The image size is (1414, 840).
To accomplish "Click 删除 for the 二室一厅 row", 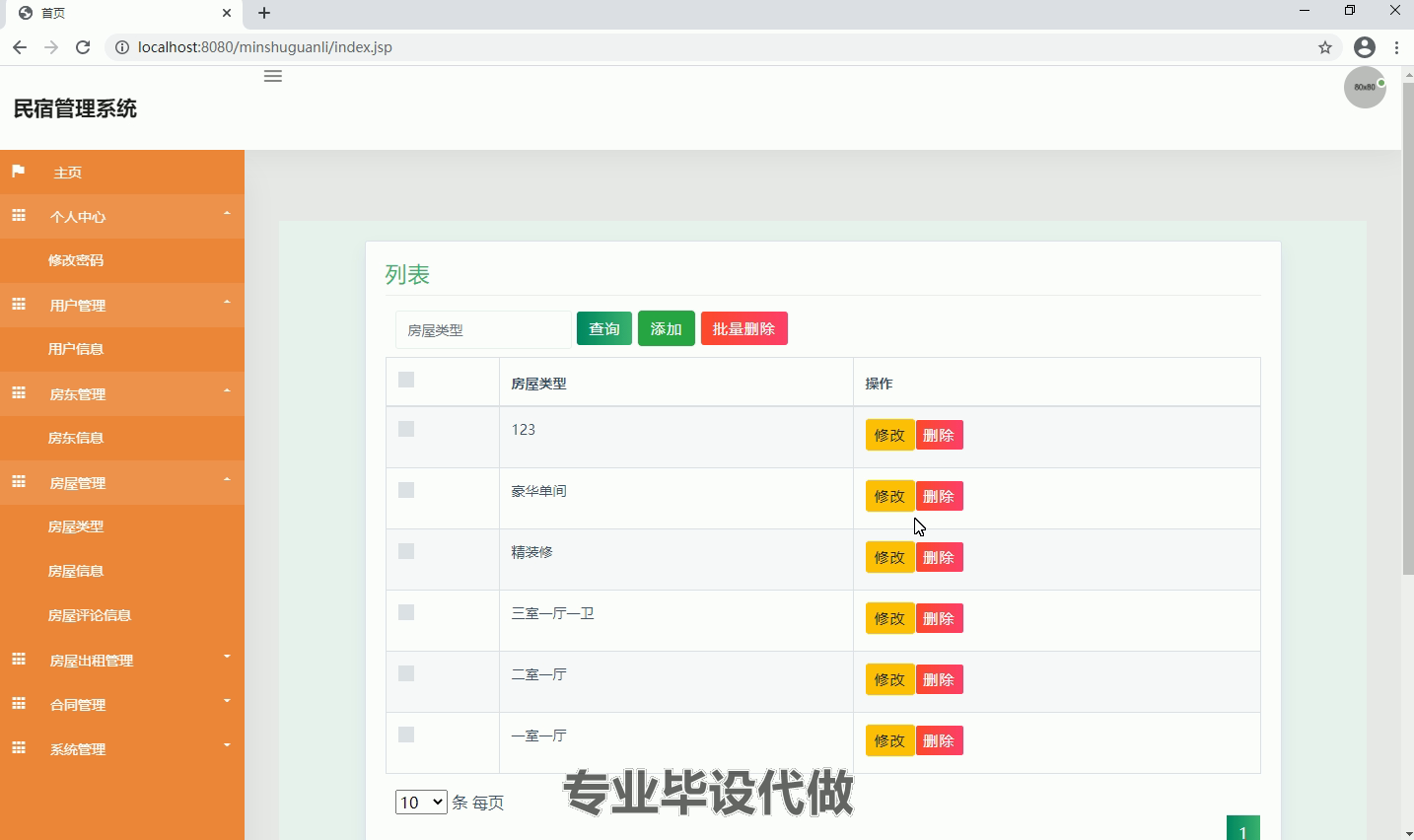I will coord(940,679).
